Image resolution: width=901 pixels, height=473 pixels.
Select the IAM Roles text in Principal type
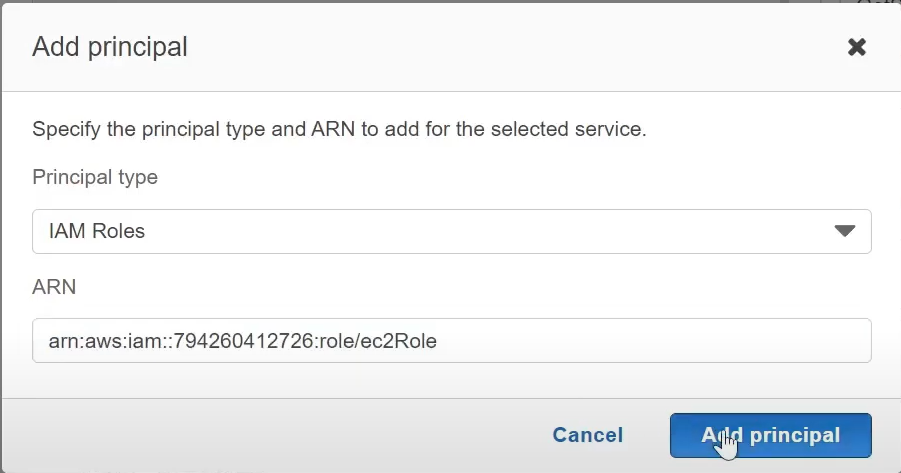(x=97, y=231)
